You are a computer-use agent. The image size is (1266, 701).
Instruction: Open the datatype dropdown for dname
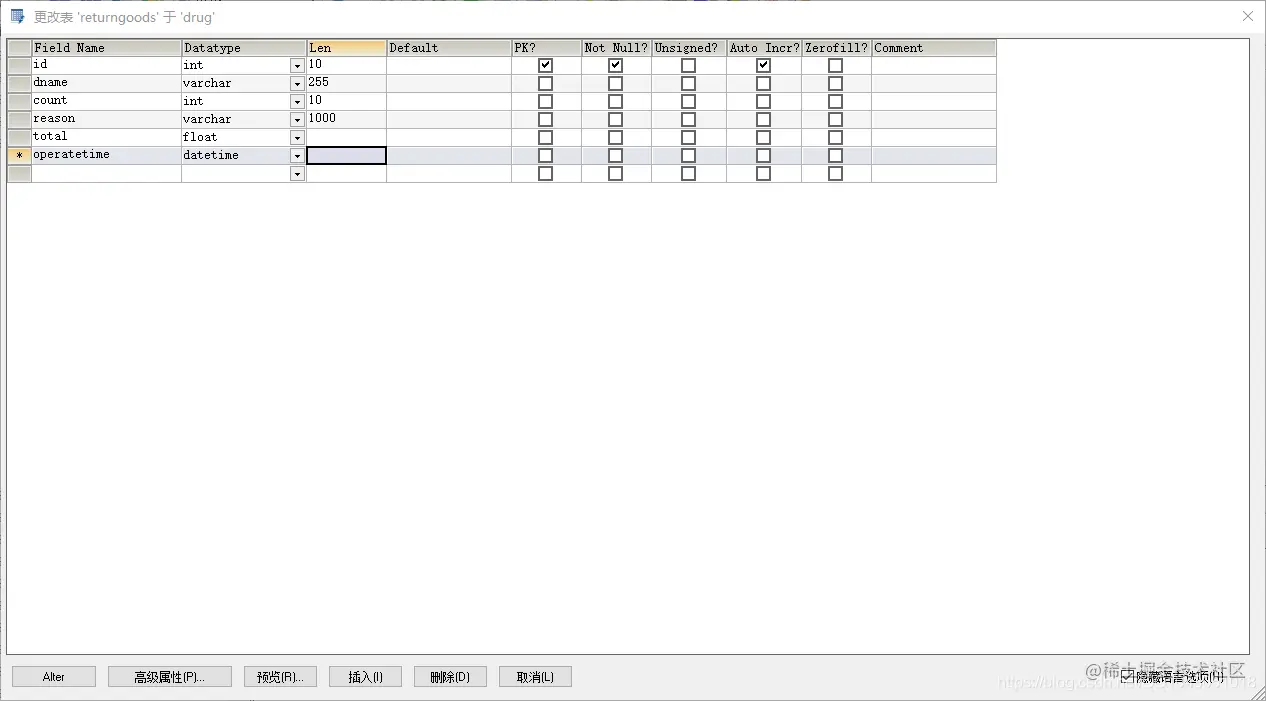click(297, 83)
